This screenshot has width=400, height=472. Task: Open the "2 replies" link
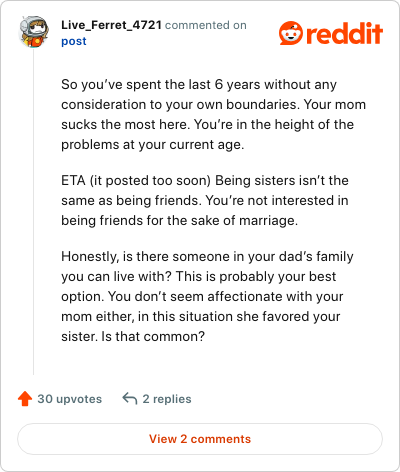point(167,399)
